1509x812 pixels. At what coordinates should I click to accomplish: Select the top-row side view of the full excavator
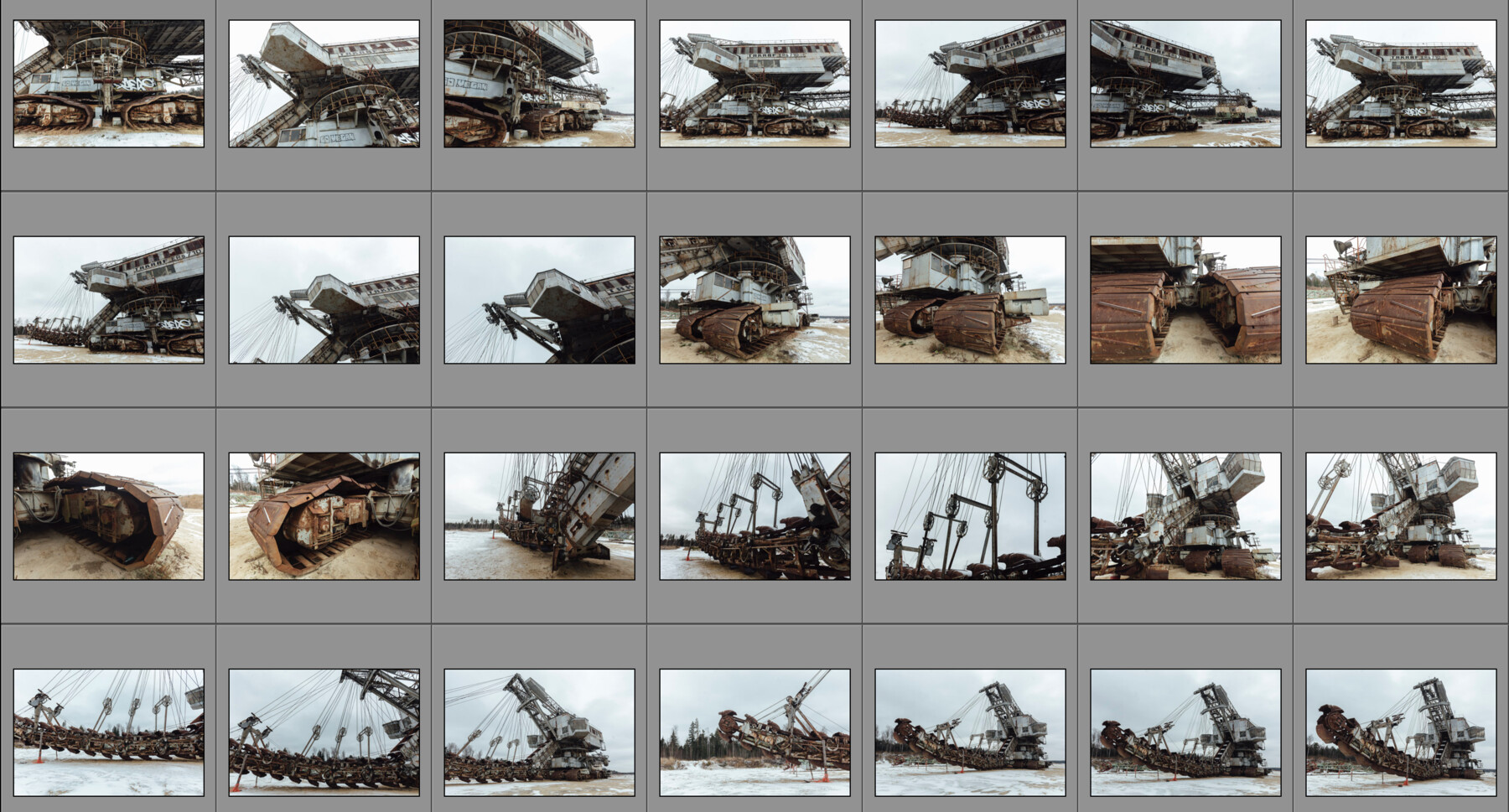[754, 84]
